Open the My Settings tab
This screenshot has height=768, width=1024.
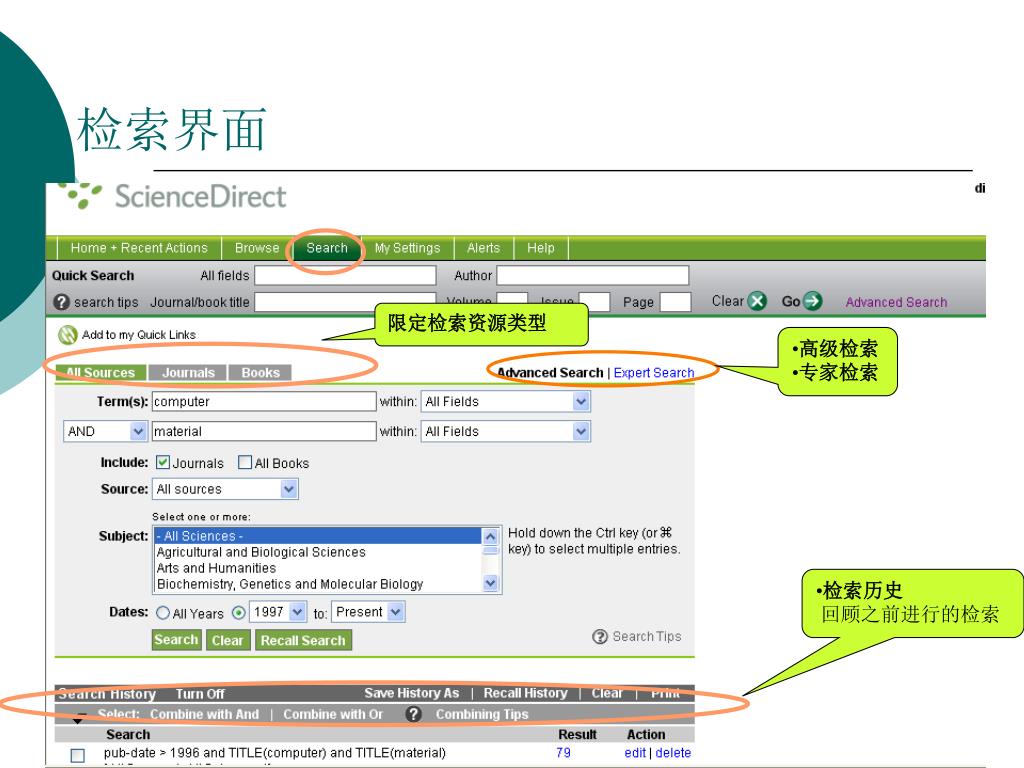coord(408,248)
